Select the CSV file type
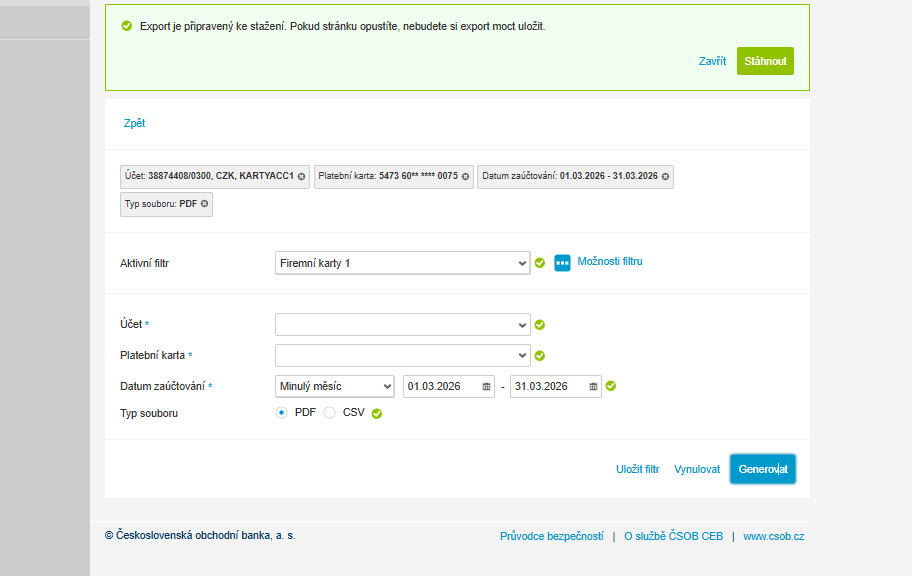Image resolution: width=912 pixels, height=576 pixels. click(x=330, y=413)
